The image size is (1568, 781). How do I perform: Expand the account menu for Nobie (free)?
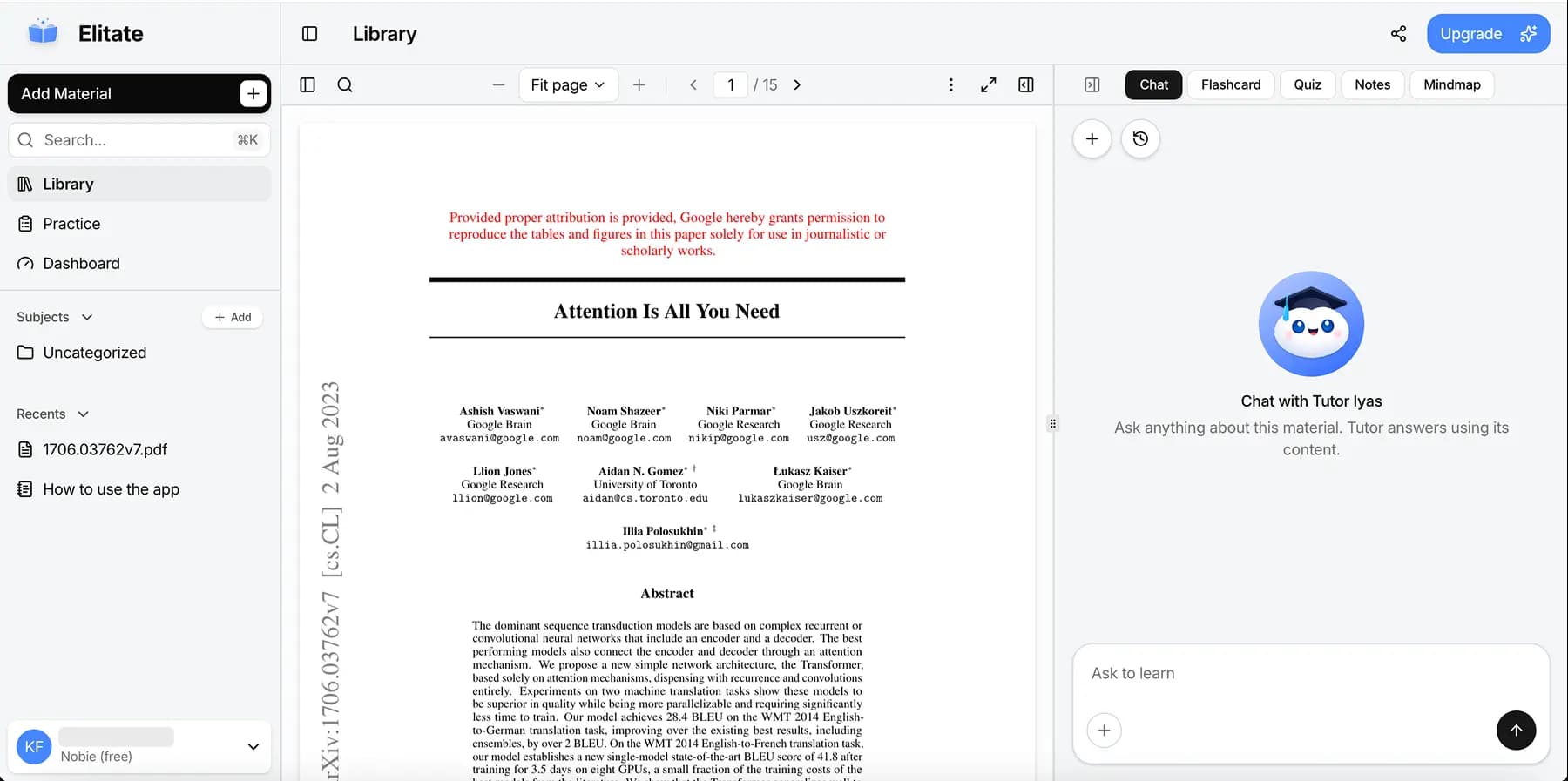coord(253,747)
